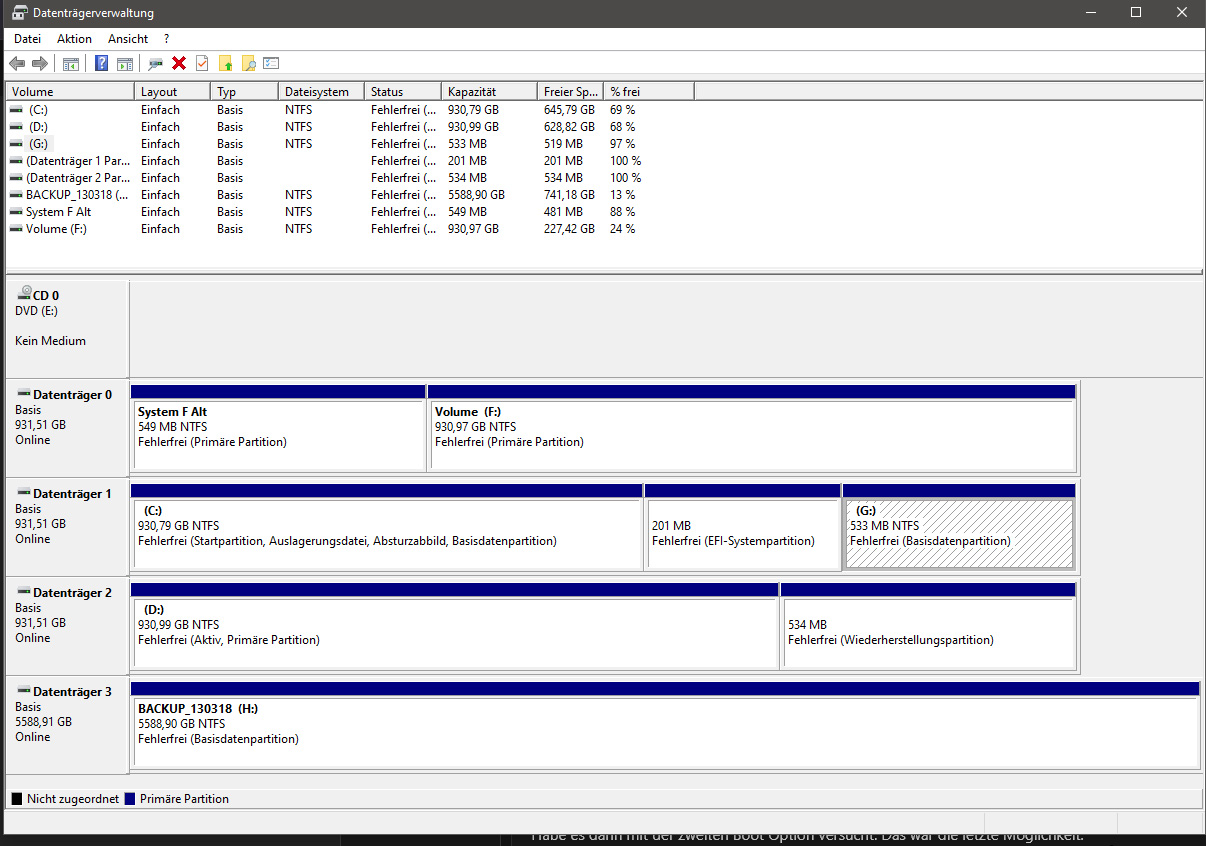
Task: Click the folder with green arrow icon
Action: (226, 64)
